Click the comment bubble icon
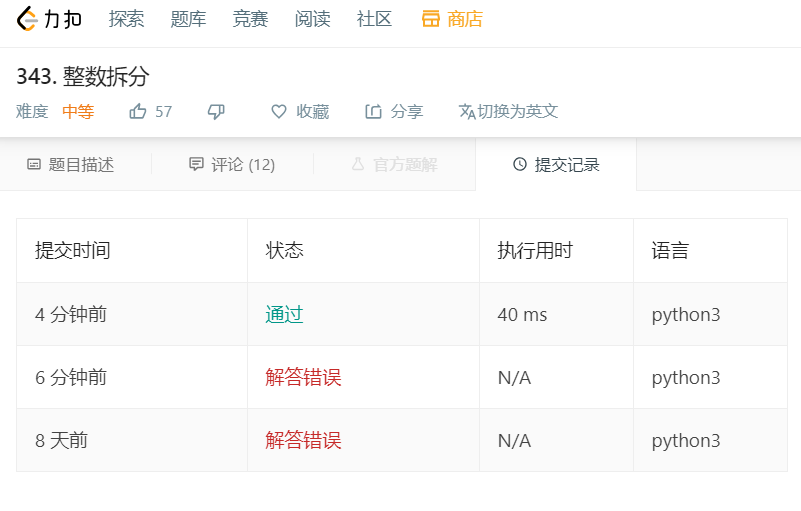 click(x=196, y=164)
